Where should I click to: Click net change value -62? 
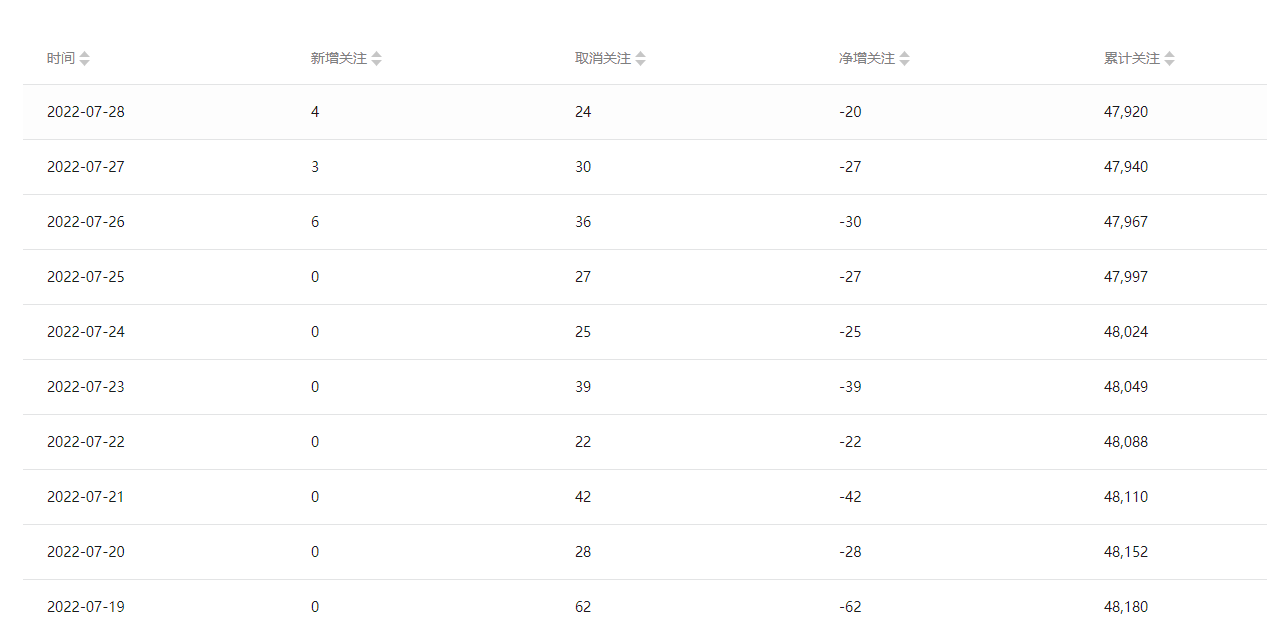[x=850, y=607]
